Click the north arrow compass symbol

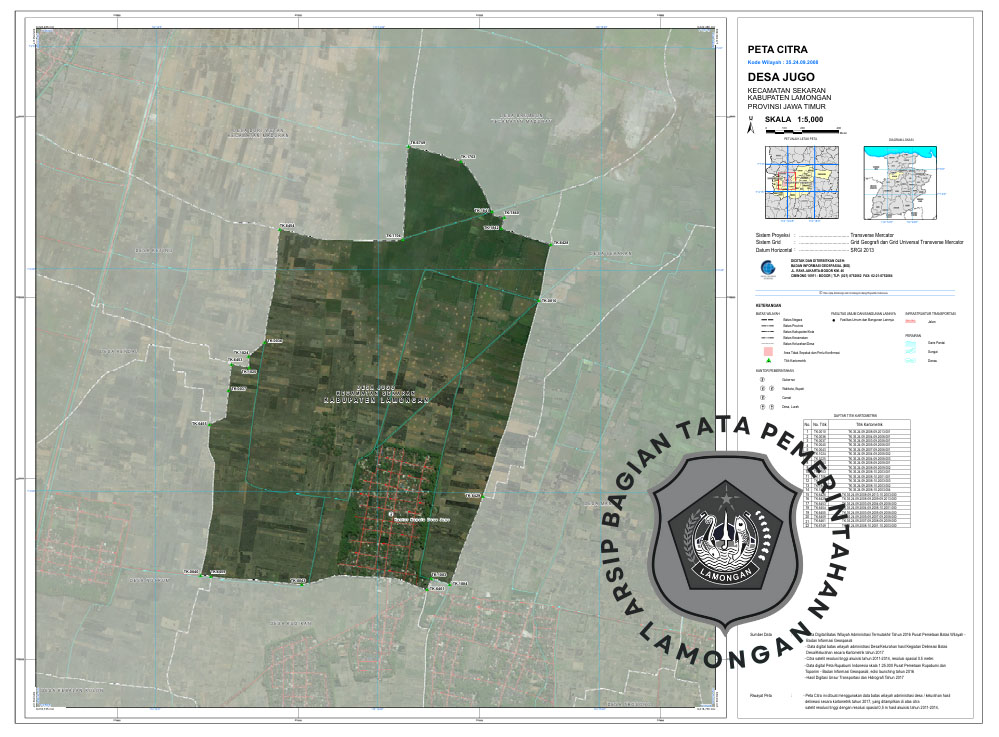point(751,126)
